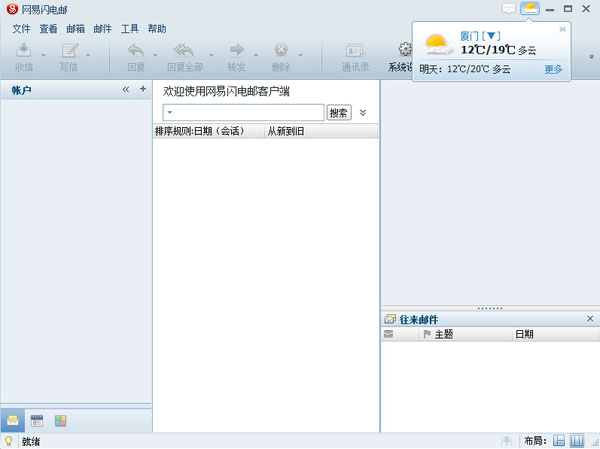
Task: Click the 往来邮件 panel title icon
Action: (x=390, y=319)
